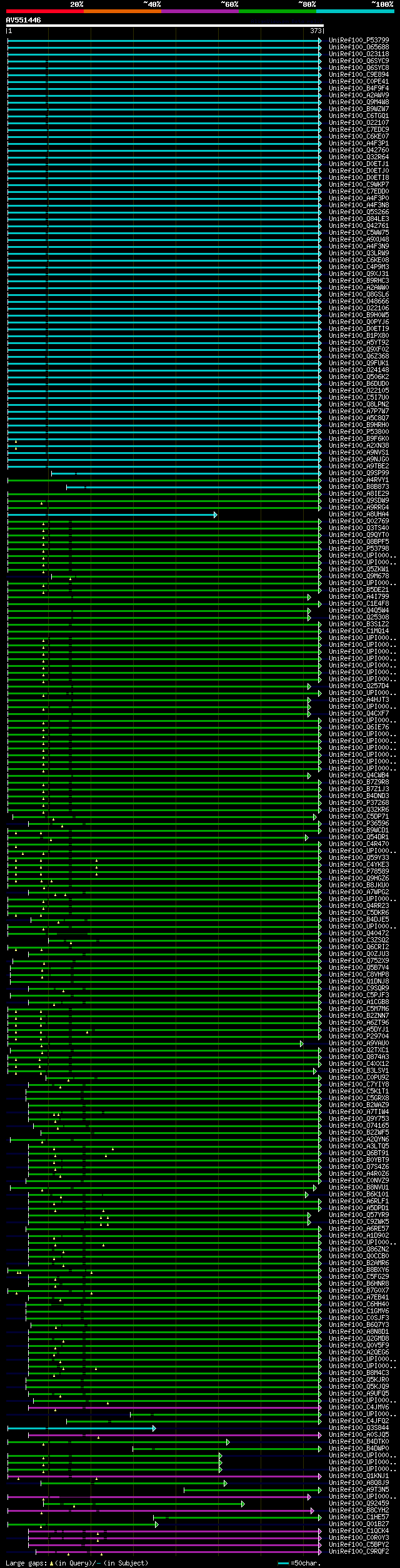The image size is (400, 1568).
Task: Choose hit UniRef100_C9E894
Action: tap(359, 74)
